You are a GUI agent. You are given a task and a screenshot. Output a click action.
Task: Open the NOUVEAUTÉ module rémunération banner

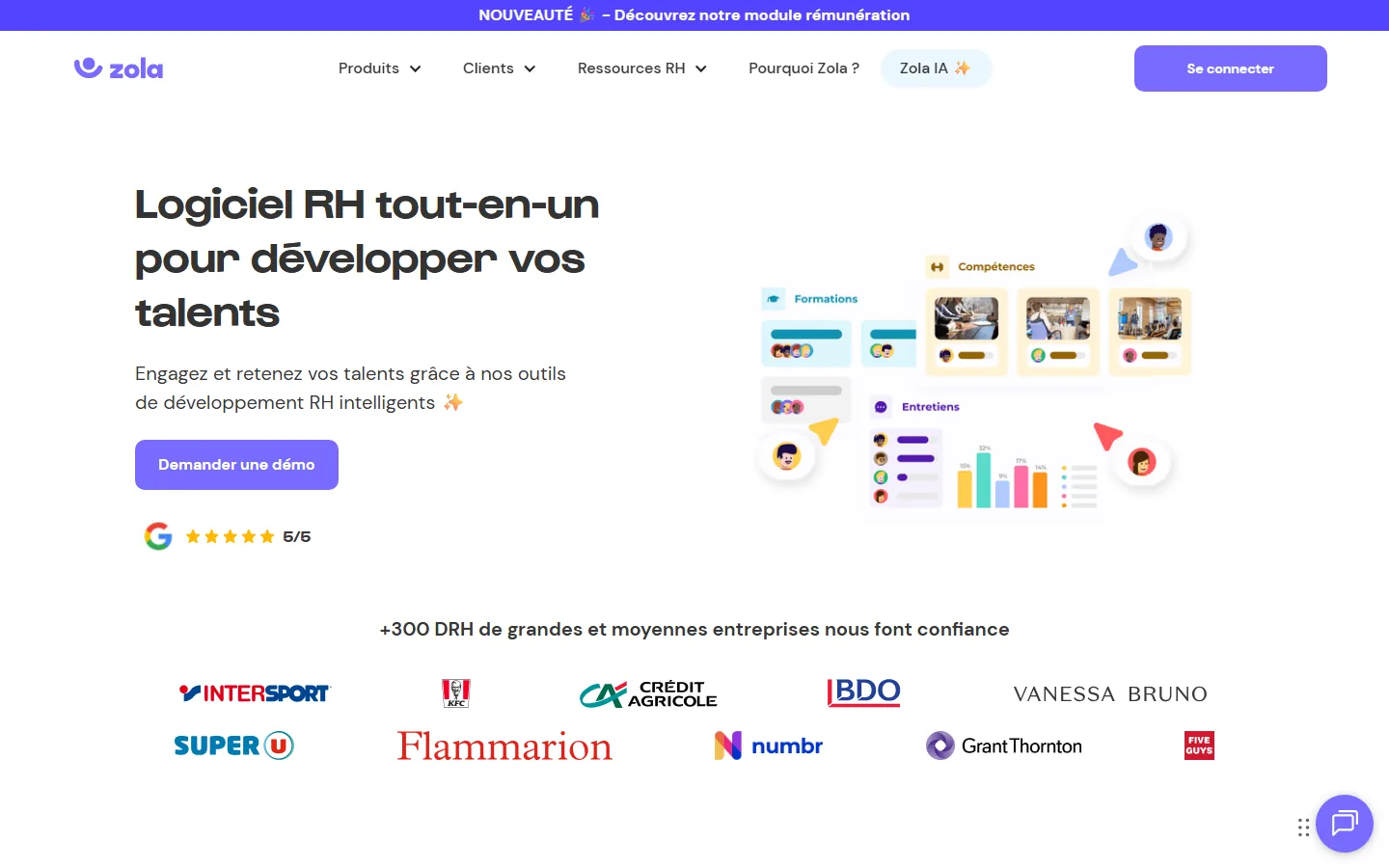[x=694, y=15]
